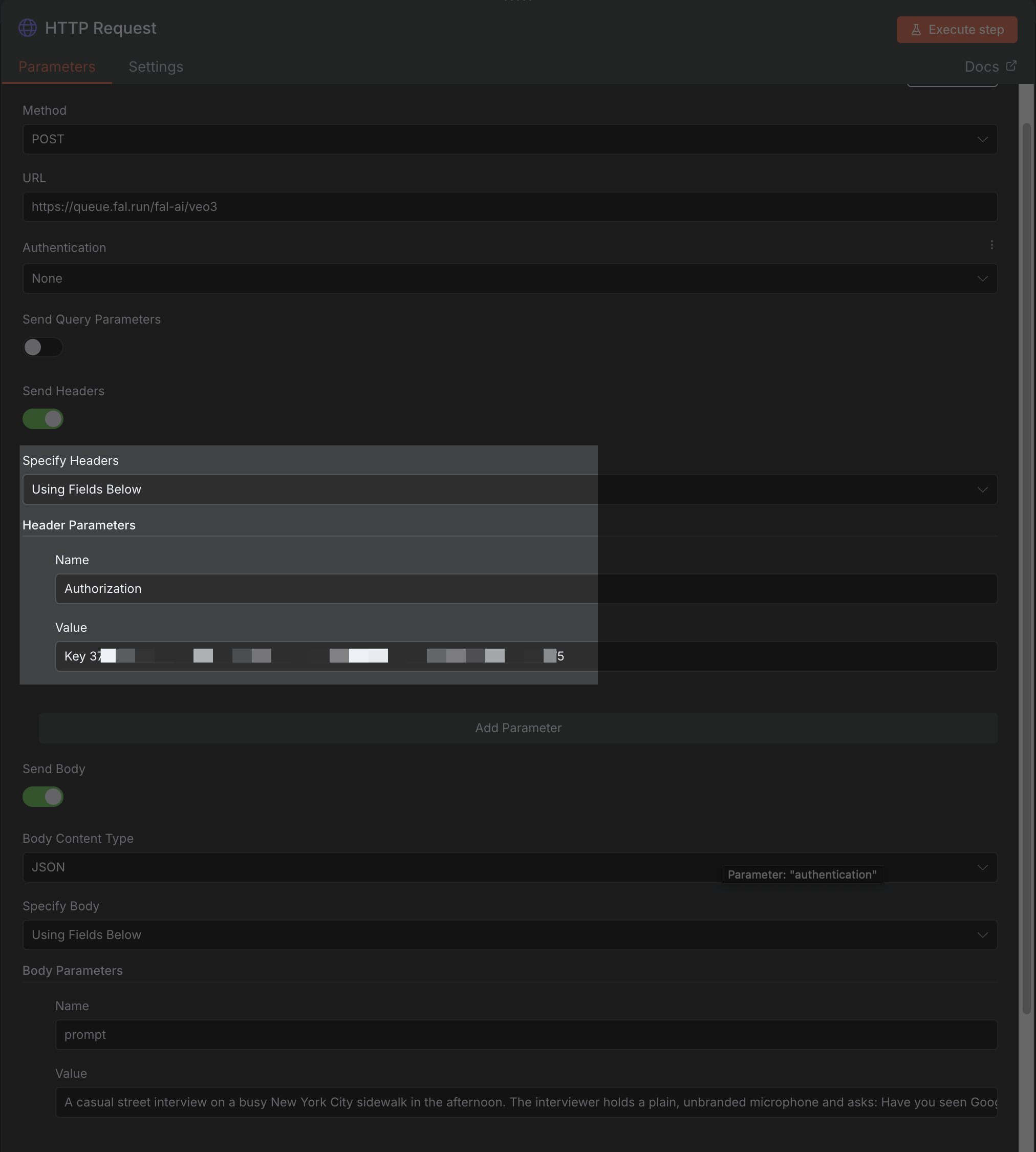The image size is (1036, 1152).
Task: Disable the Send Headers switch
Action: pyautogui.click(x=42, y=419)
